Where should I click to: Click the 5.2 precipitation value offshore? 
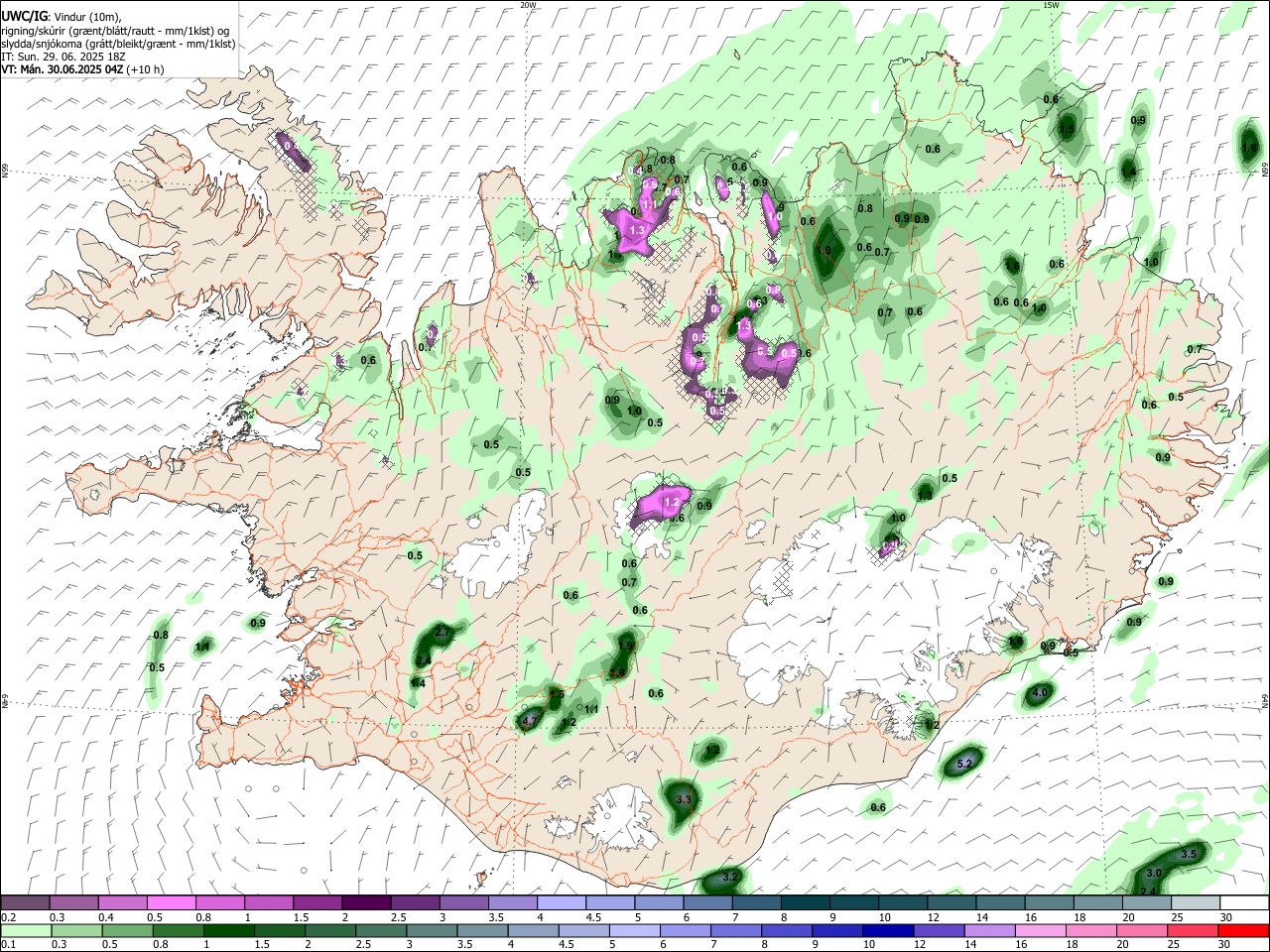pyautogui.click(x=964, y=764)
